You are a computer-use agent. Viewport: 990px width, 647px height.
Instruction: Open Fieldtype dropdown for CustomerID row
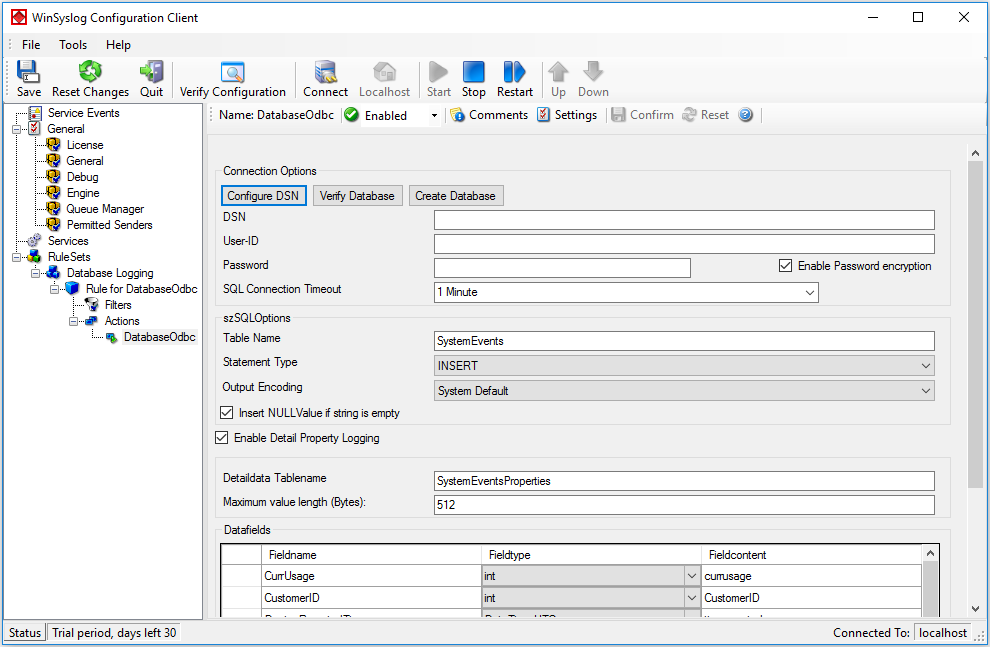692,598
